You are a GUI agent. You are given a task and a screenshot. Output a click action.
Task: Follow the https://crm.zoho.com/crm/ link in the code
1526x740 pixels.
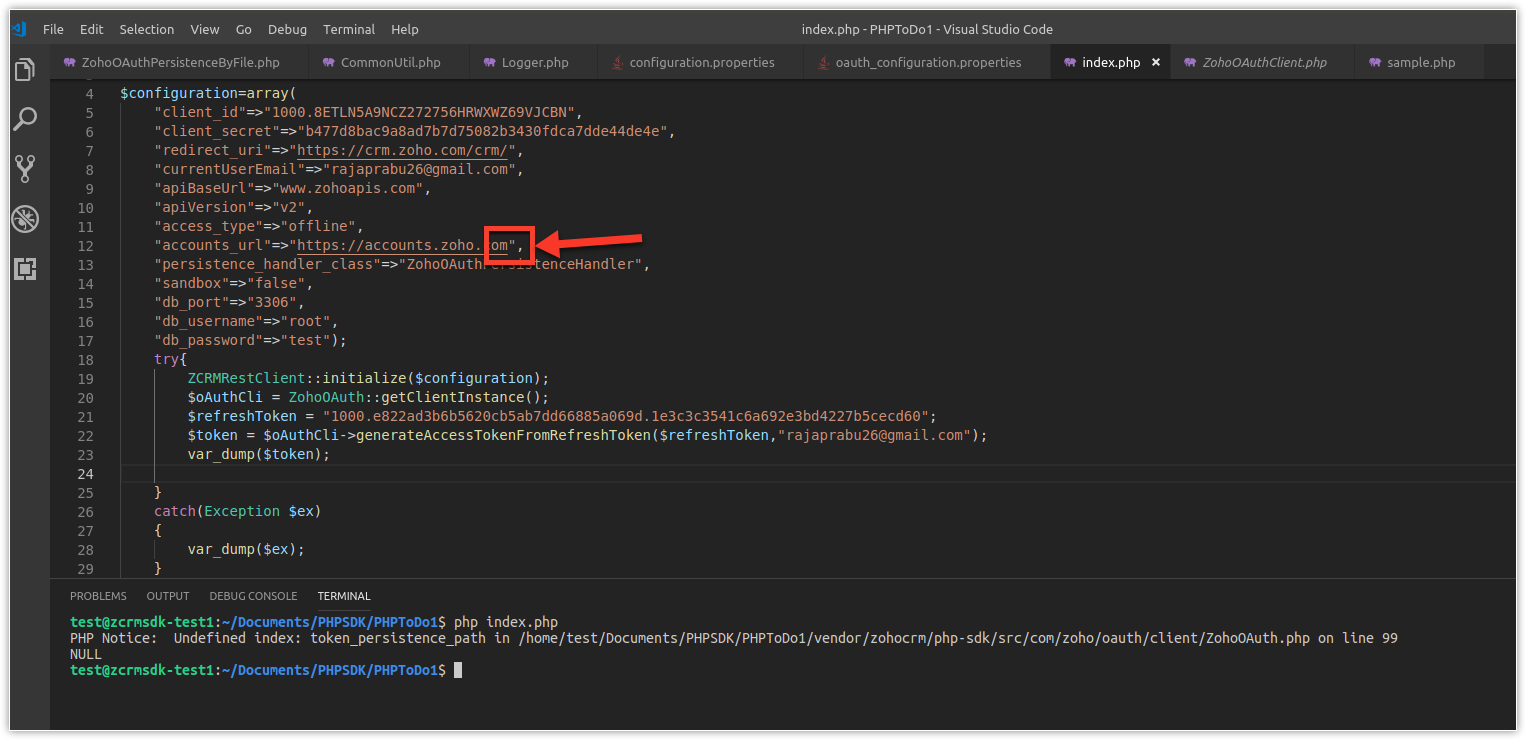coord(401,150)
